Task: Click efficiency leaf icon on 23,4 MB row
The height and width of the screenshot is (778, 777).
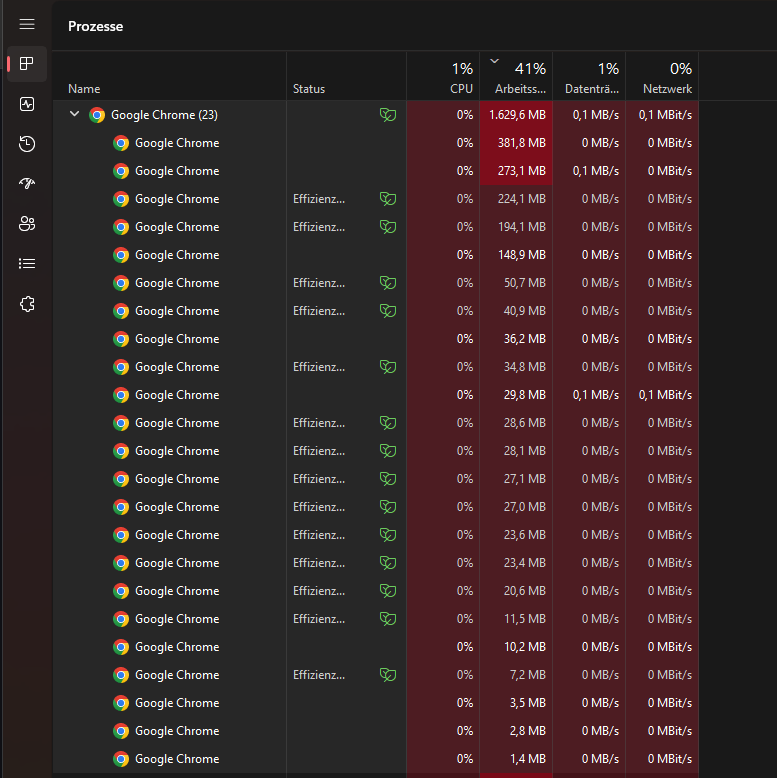Action: [x=388, y=563]
